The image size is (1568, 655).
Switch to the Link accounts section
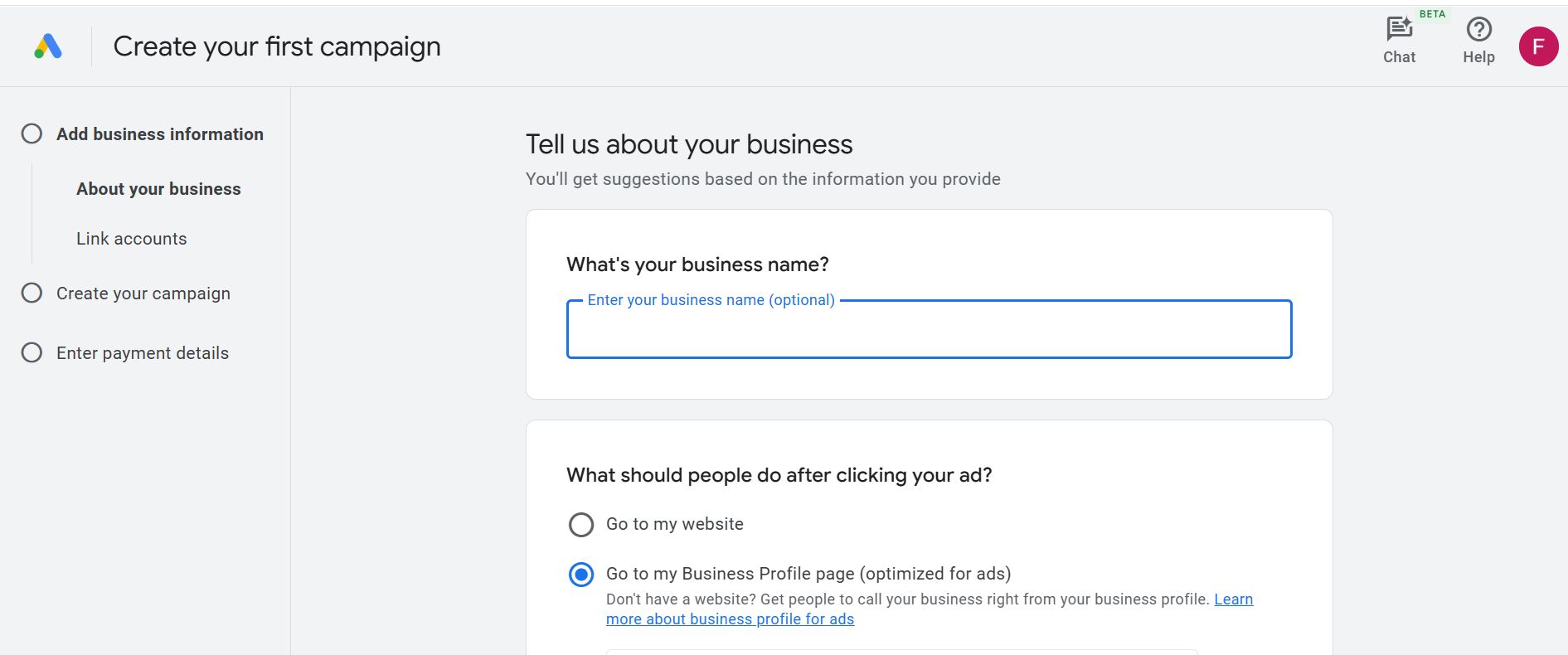131,238
